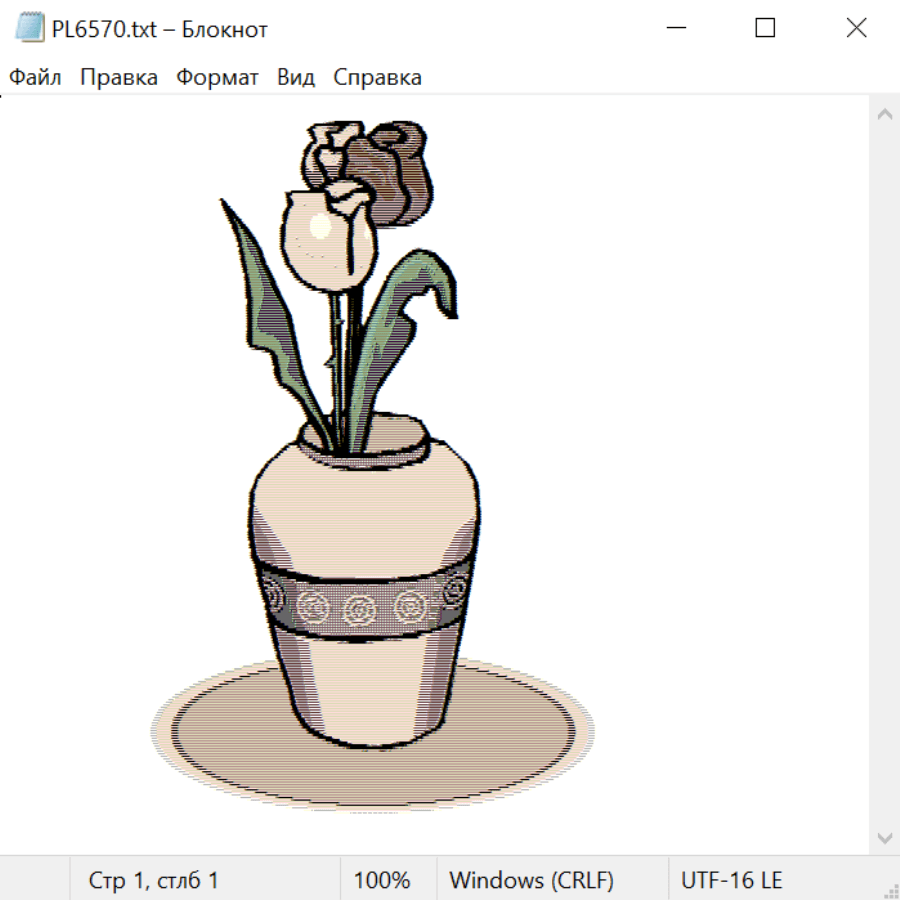Click the resize grip in status bar corner
Screen dimensions: 900x900
(x=891, y=891)
